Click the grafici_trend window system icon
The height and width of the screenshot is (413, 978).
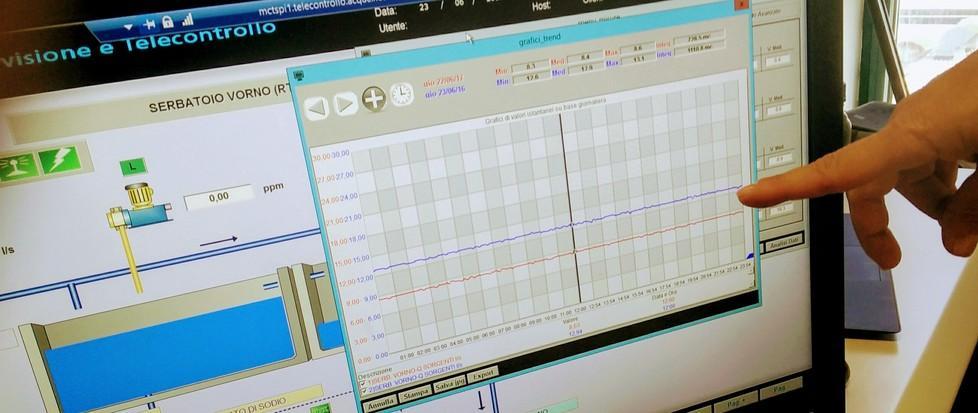click(299, 75)
